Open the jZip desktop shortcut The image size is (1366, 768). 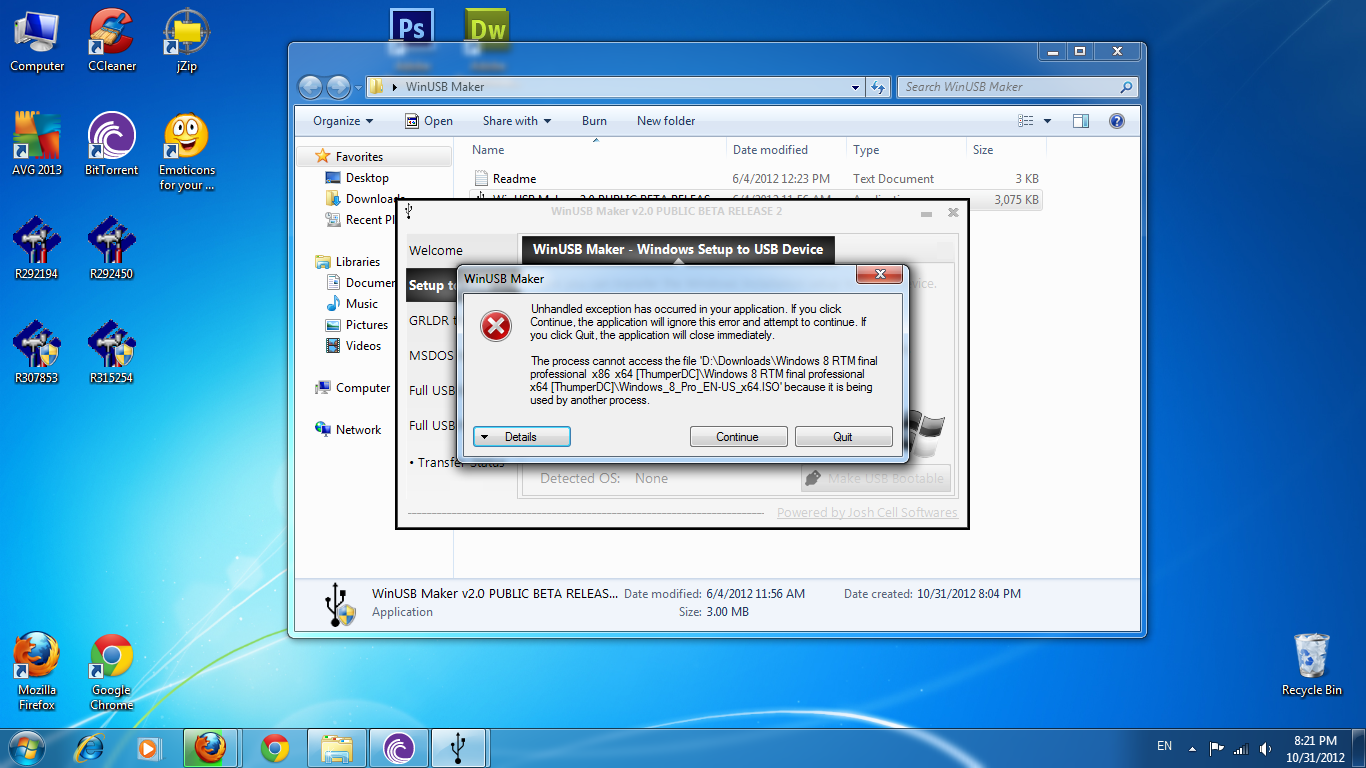tap(186, 41)
